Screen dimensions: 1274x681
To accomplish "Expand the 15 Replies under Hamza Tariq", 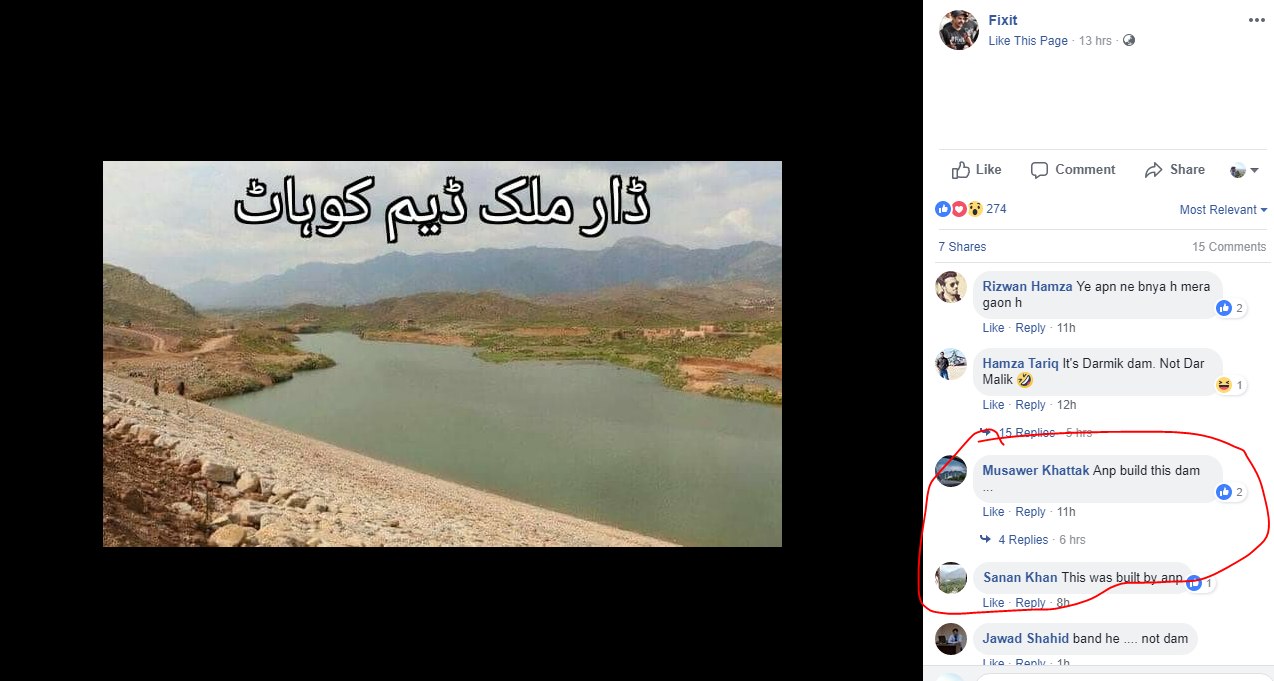I will tap(1026, 433).
